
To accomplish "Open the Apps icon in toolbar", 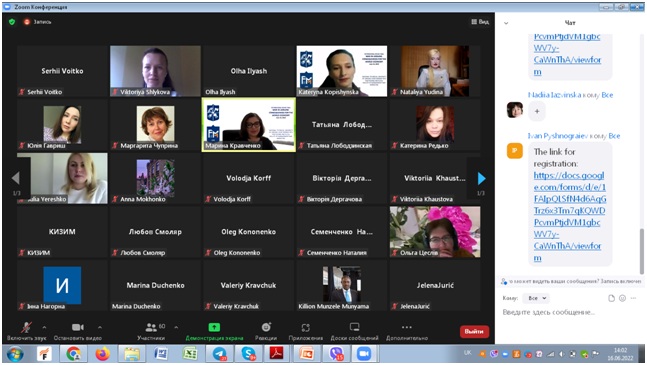I will [305, 327].
